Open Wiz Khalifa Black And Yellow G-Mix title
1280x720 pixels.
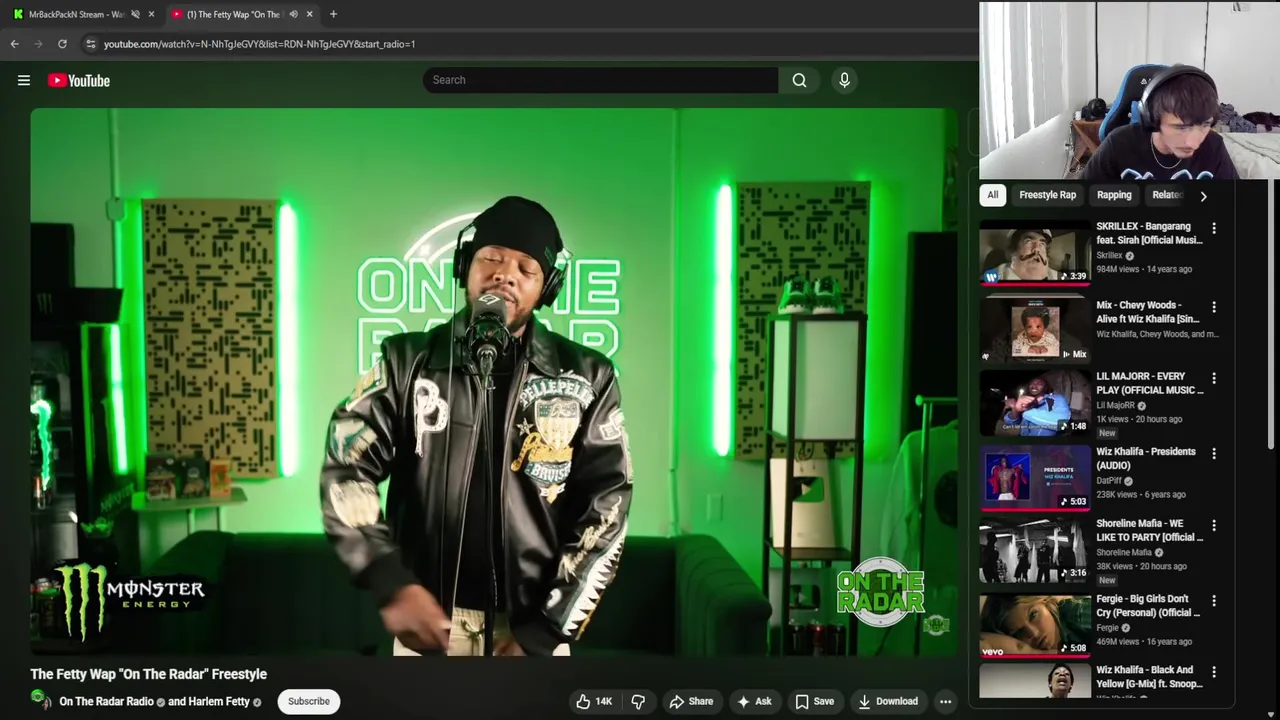1149,677
